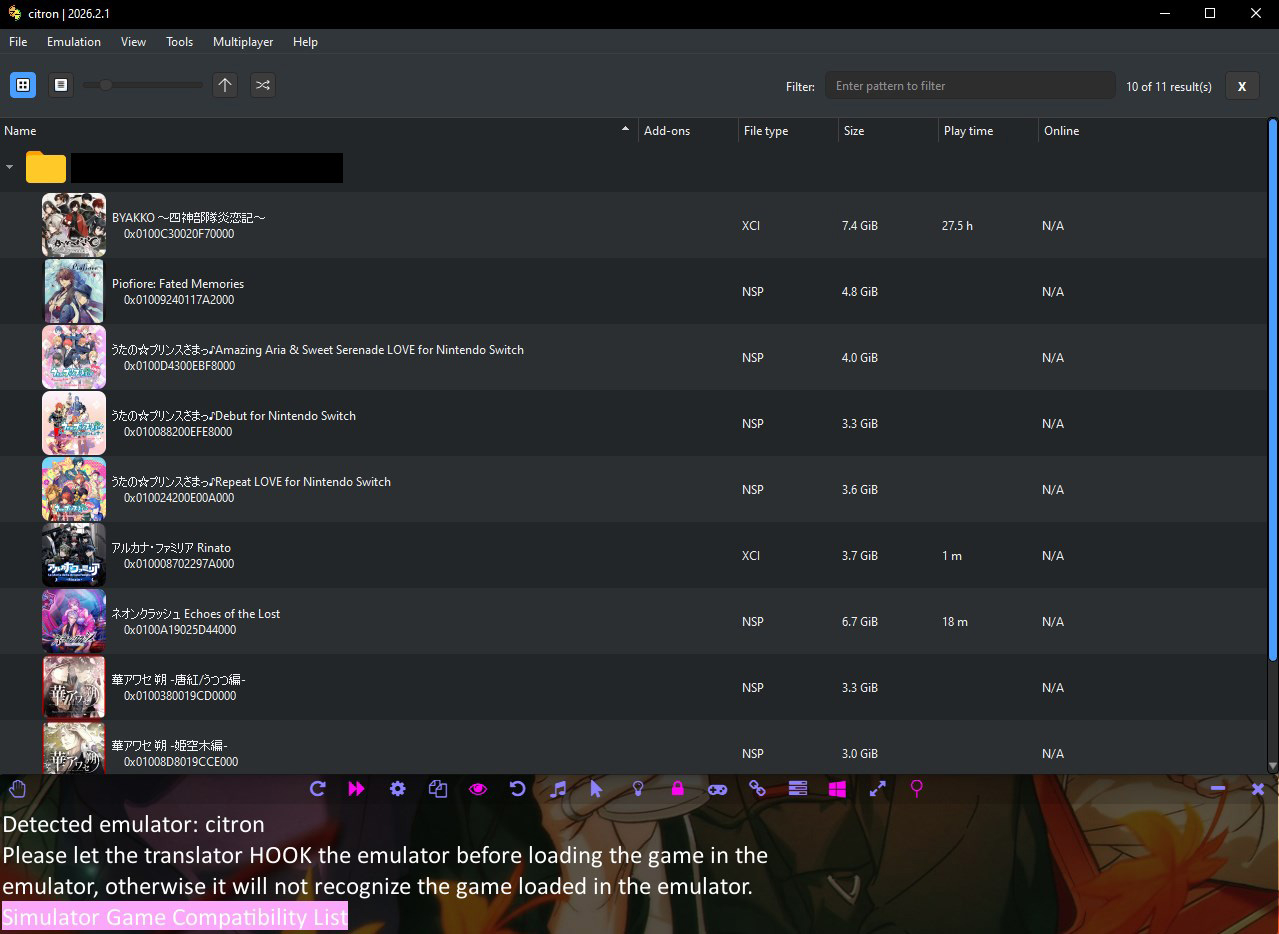Click the icon size slider handle
The image size is (1279, 934).
pos(105,85)
